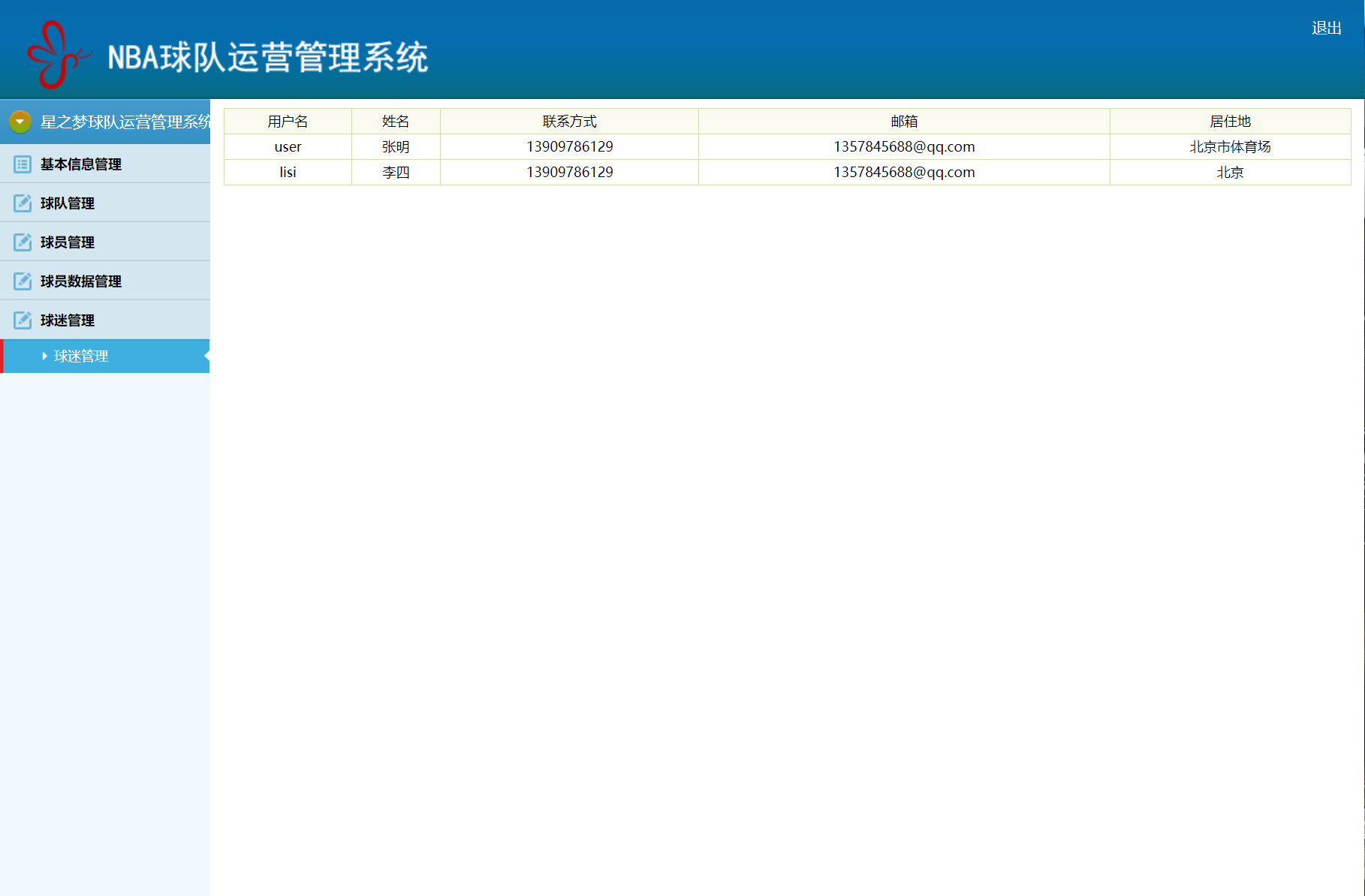This screenshot has height=896, width=1365.
Task: Click the 用户名 table header
Action: 287,121
